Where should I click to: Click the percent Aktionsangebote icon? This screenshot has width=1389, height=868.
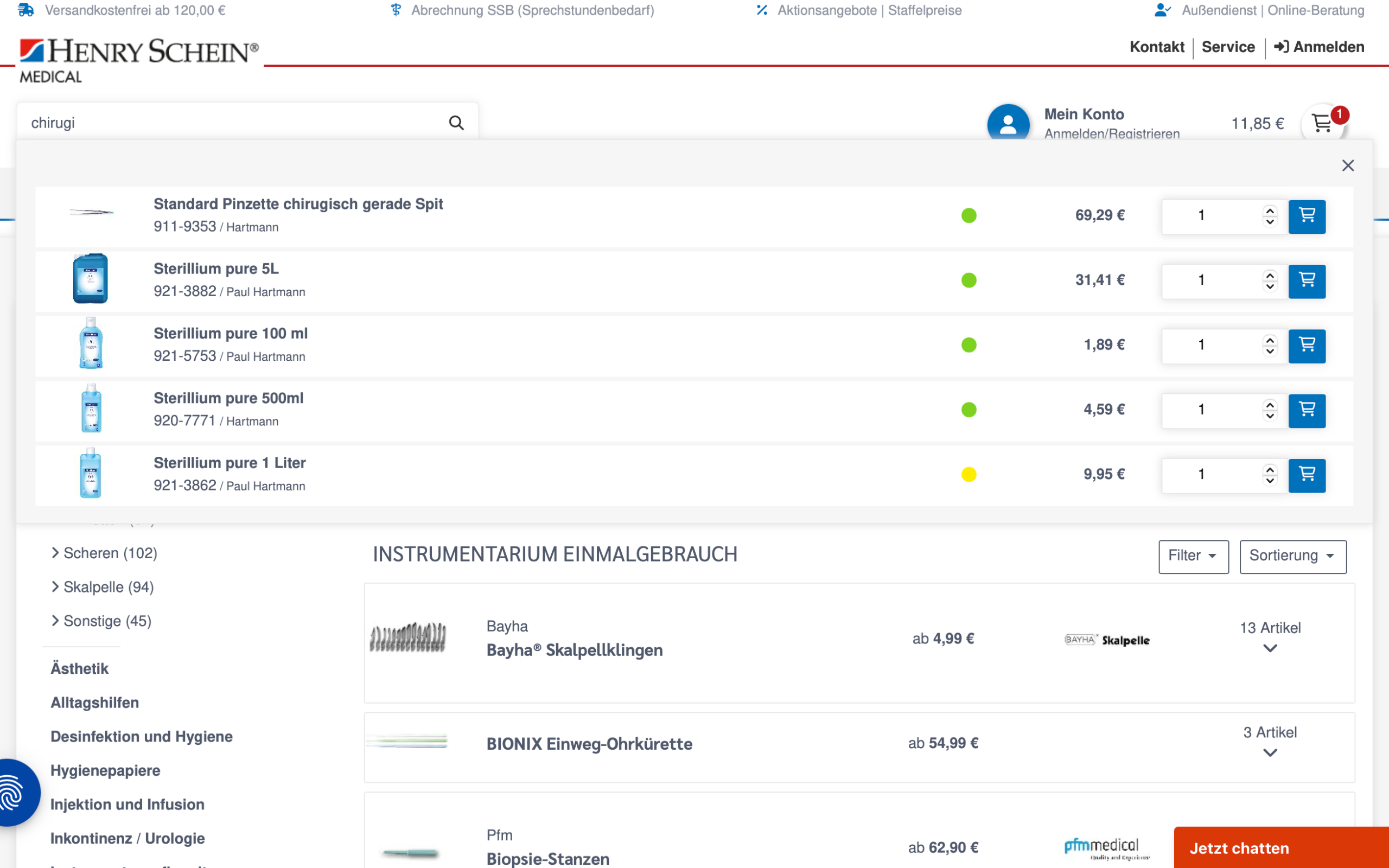(762, 10)
